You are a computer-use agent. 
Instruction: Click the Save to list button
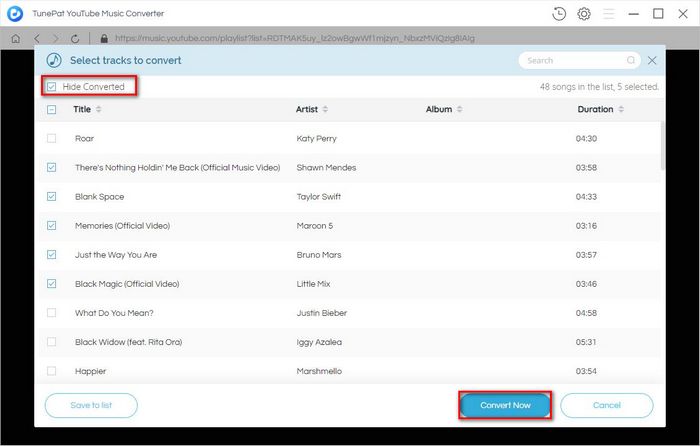pyautogui.click(x=91, y=405)
